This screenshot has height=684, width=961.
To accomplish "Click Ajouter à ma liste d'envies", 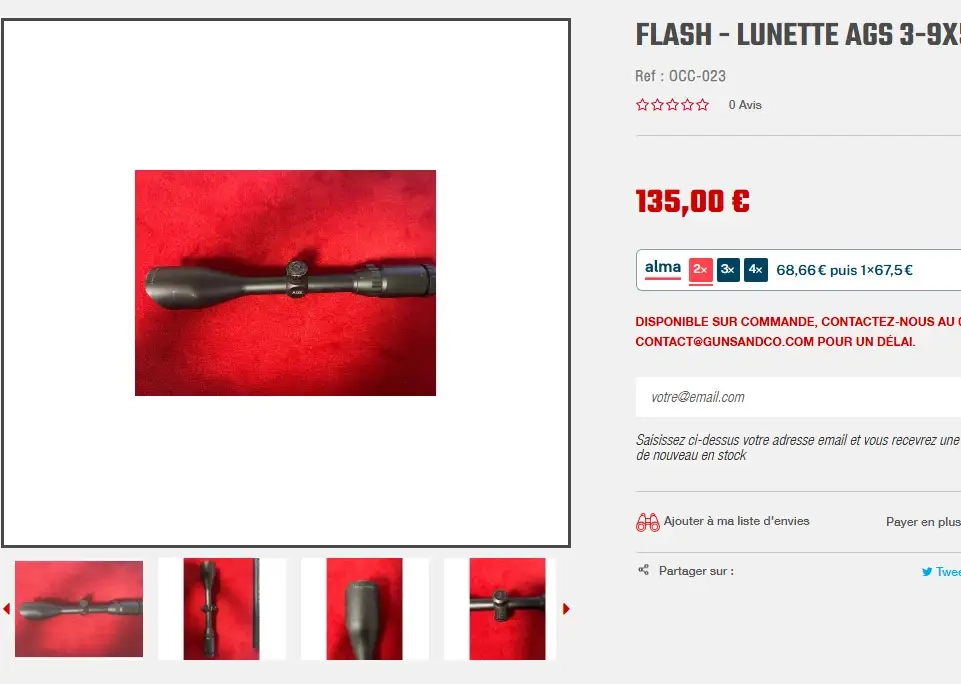I will click(736, 521).
